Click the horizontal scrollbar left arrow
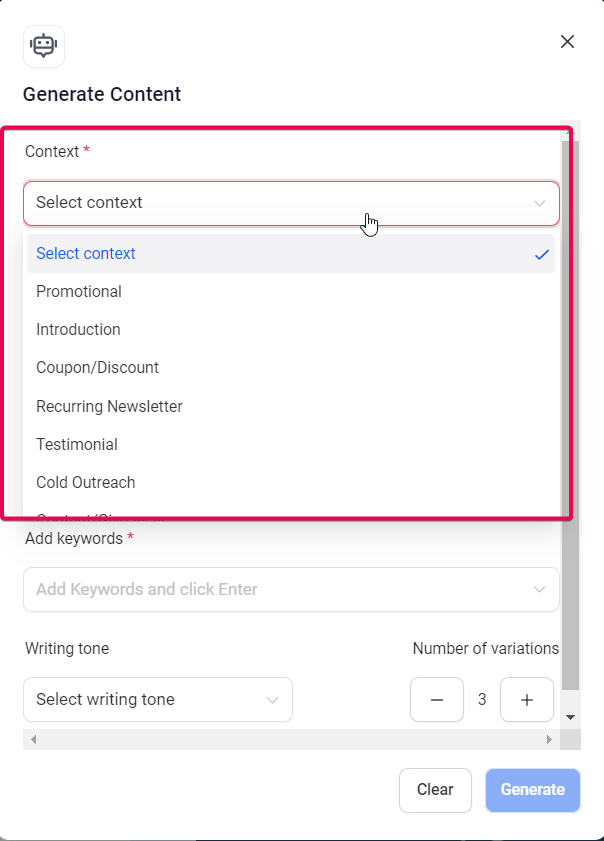This screenshot has height=841, width=604. tap(34, 740)
